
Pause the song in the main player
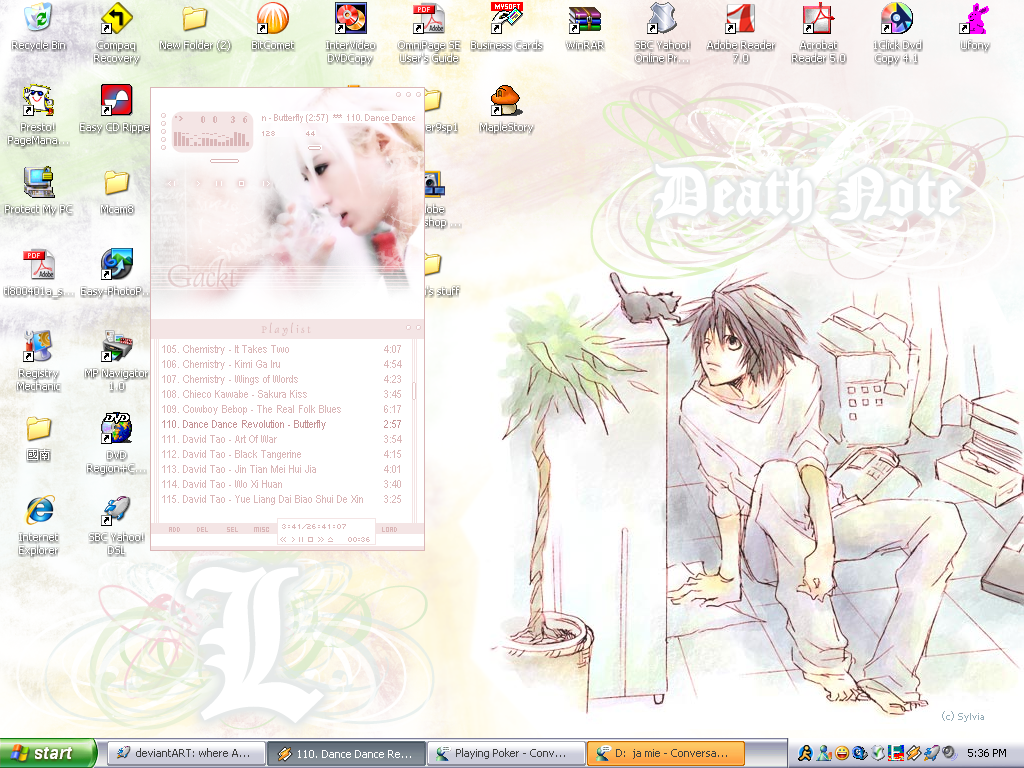click(219, 184)
